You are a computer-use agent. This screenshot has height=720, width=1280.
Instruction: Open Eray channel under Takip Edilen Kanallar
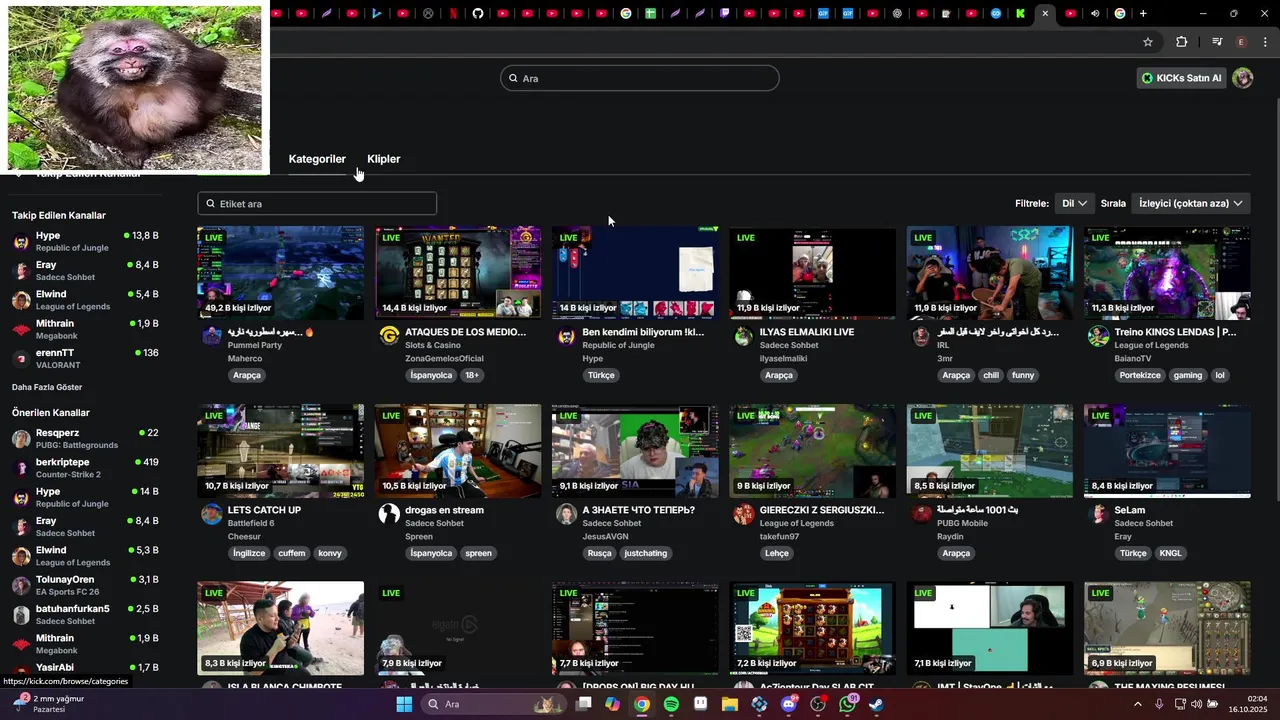[x=85, y=270]
